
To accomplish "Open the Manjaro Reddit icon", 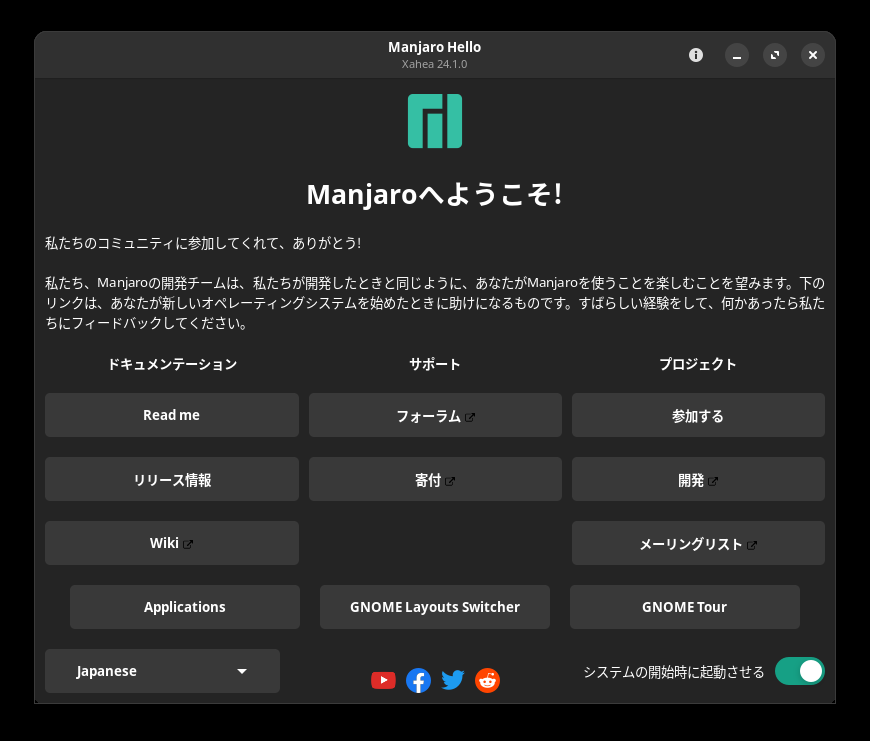I will pyautogui.click(x=487, y=681).
